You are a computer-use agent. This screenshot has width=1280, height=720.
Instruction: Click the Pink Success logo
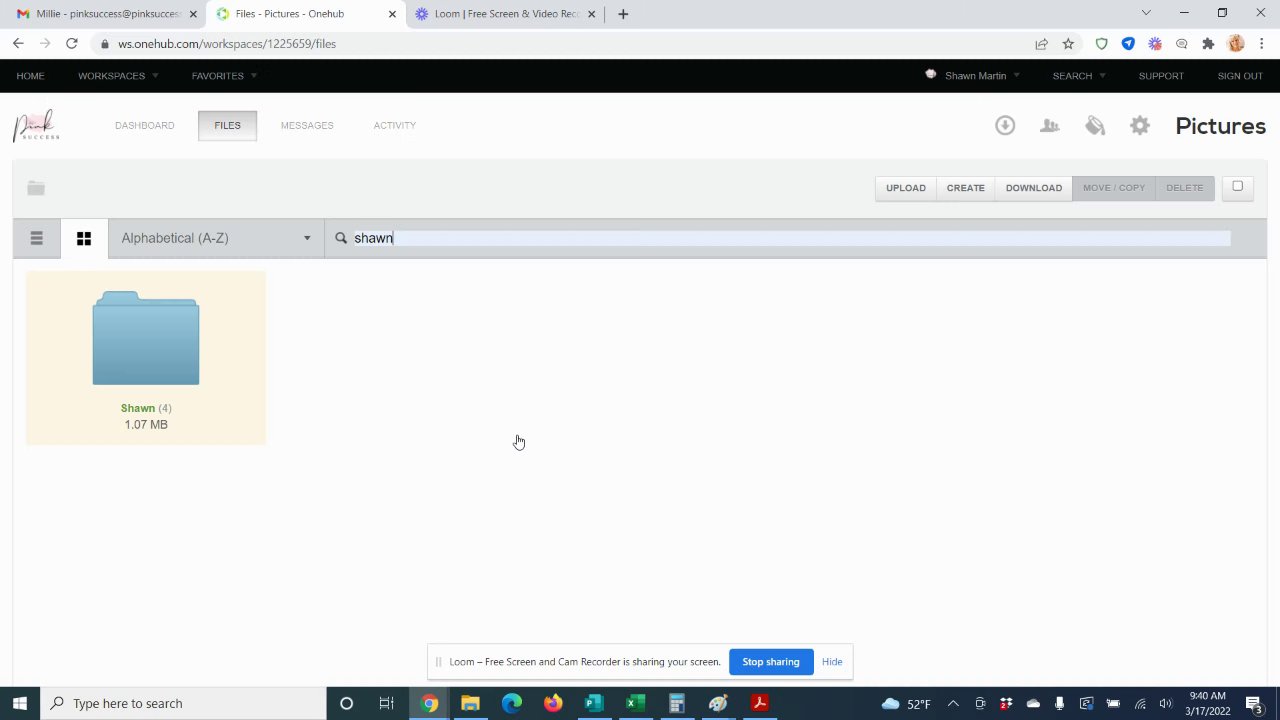pyautogui.click(x=36, y=126)
